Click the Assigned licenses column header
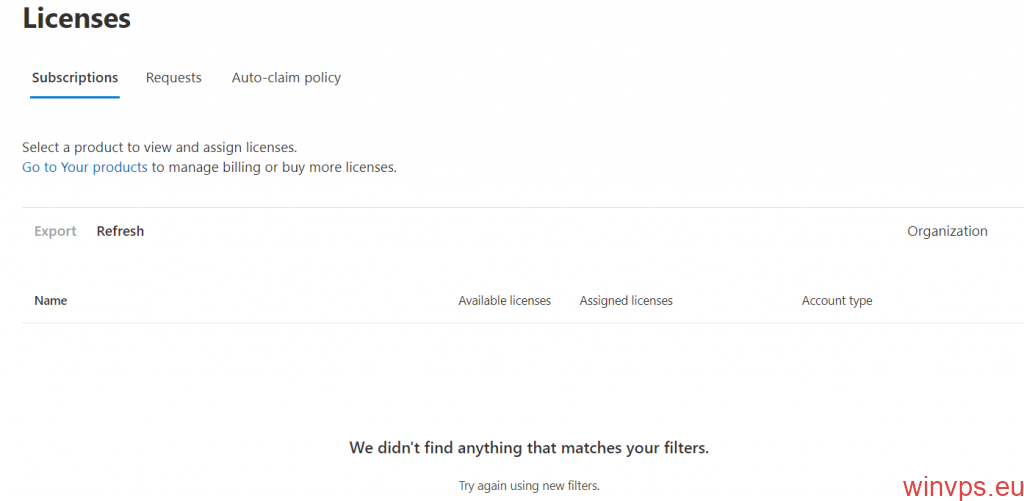 [x=626, y=300]
